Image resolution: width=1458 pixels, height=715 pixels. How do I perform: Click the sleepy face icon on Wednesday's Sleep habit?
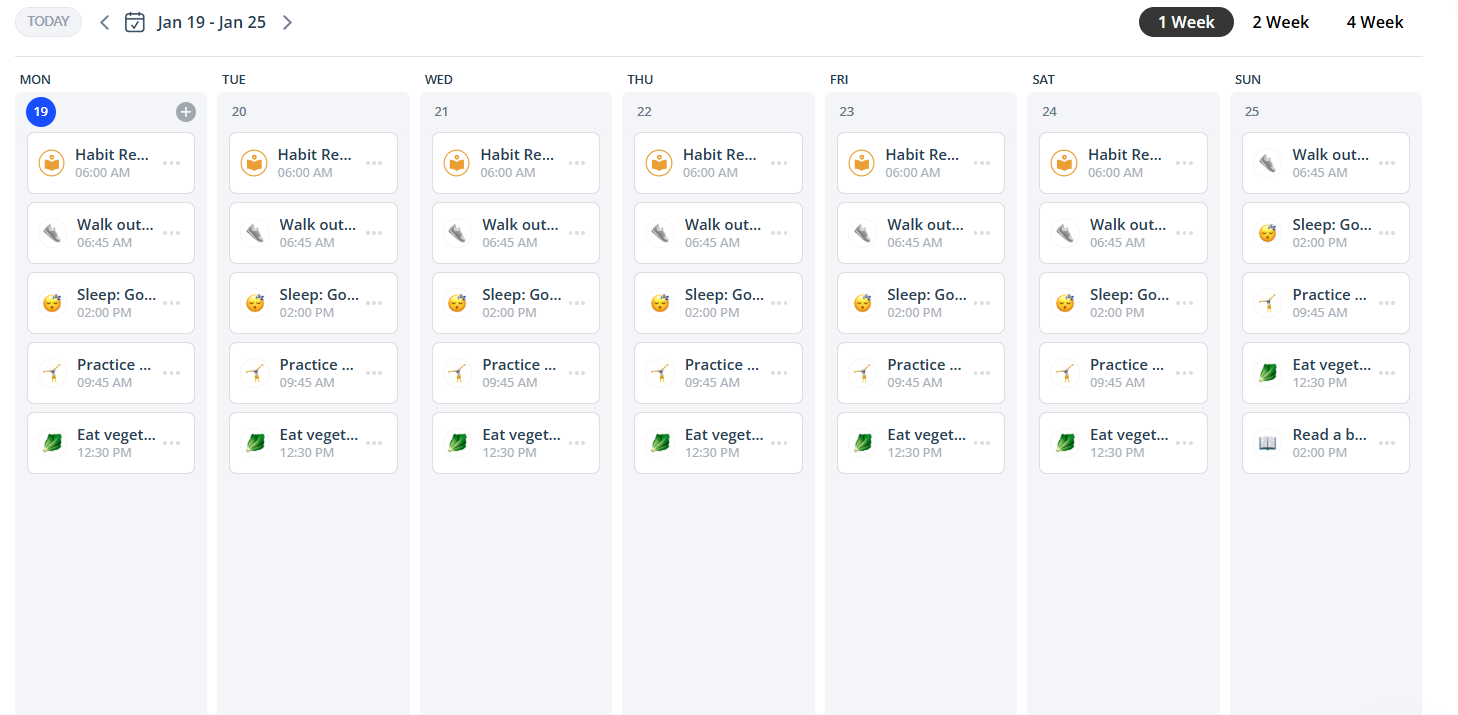point(456,302)
